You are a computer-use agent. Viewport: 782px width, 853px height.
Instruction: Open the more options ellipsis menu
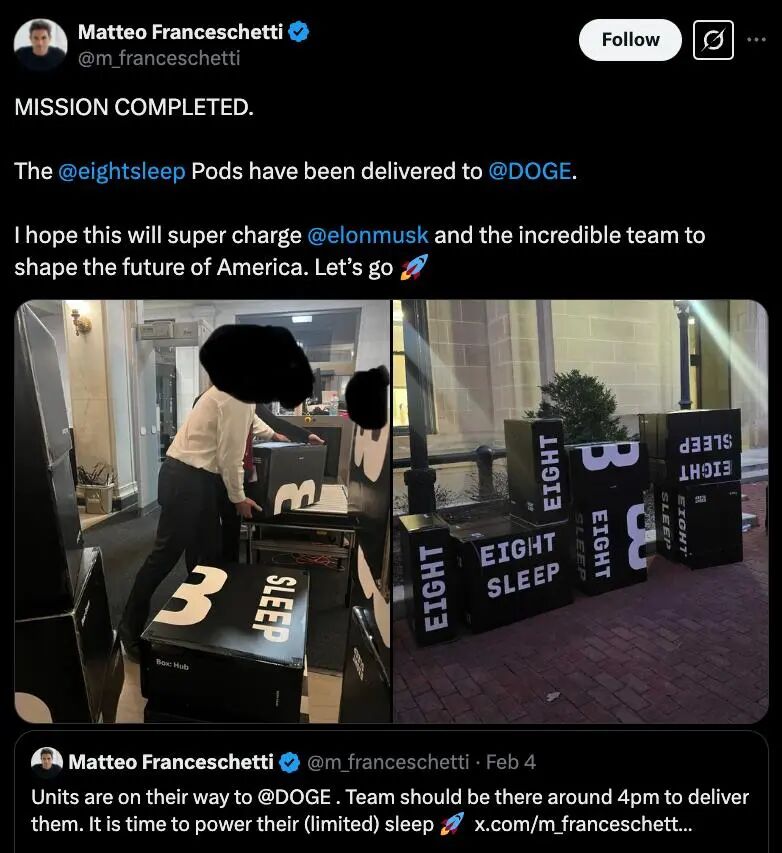[757, 40]
